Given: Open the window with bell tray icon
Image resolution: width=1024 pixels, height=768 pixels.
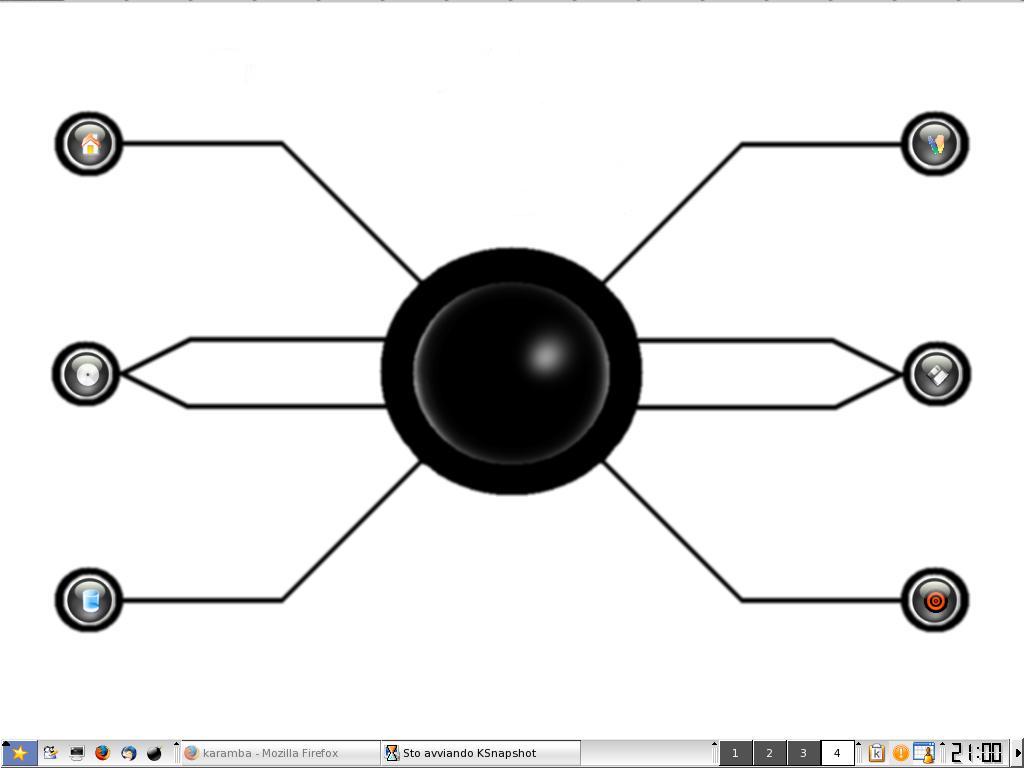Looking at the screenshot, I should tap(924, 753).
